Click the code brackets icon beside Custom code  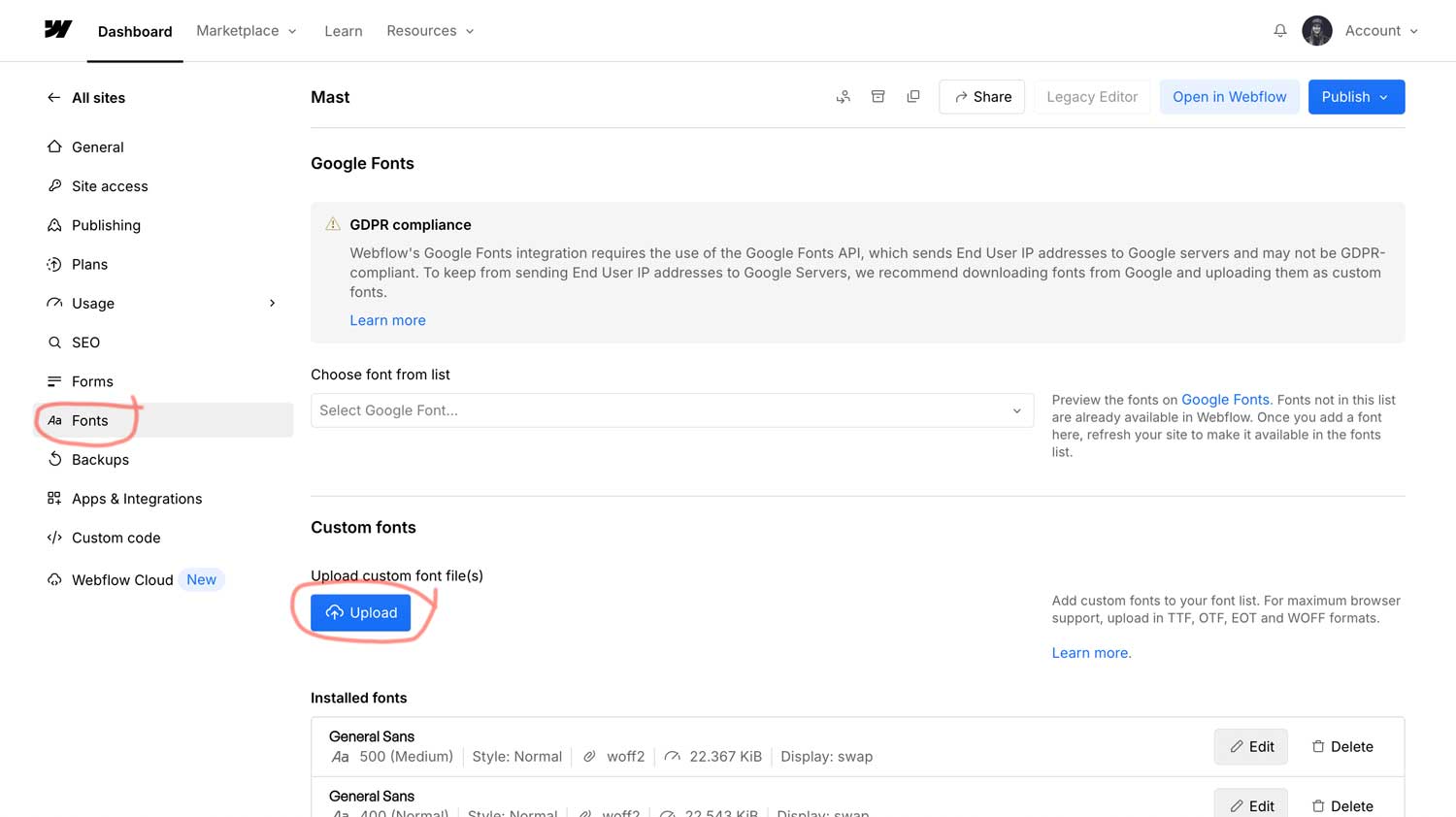[x=54, y=538]
